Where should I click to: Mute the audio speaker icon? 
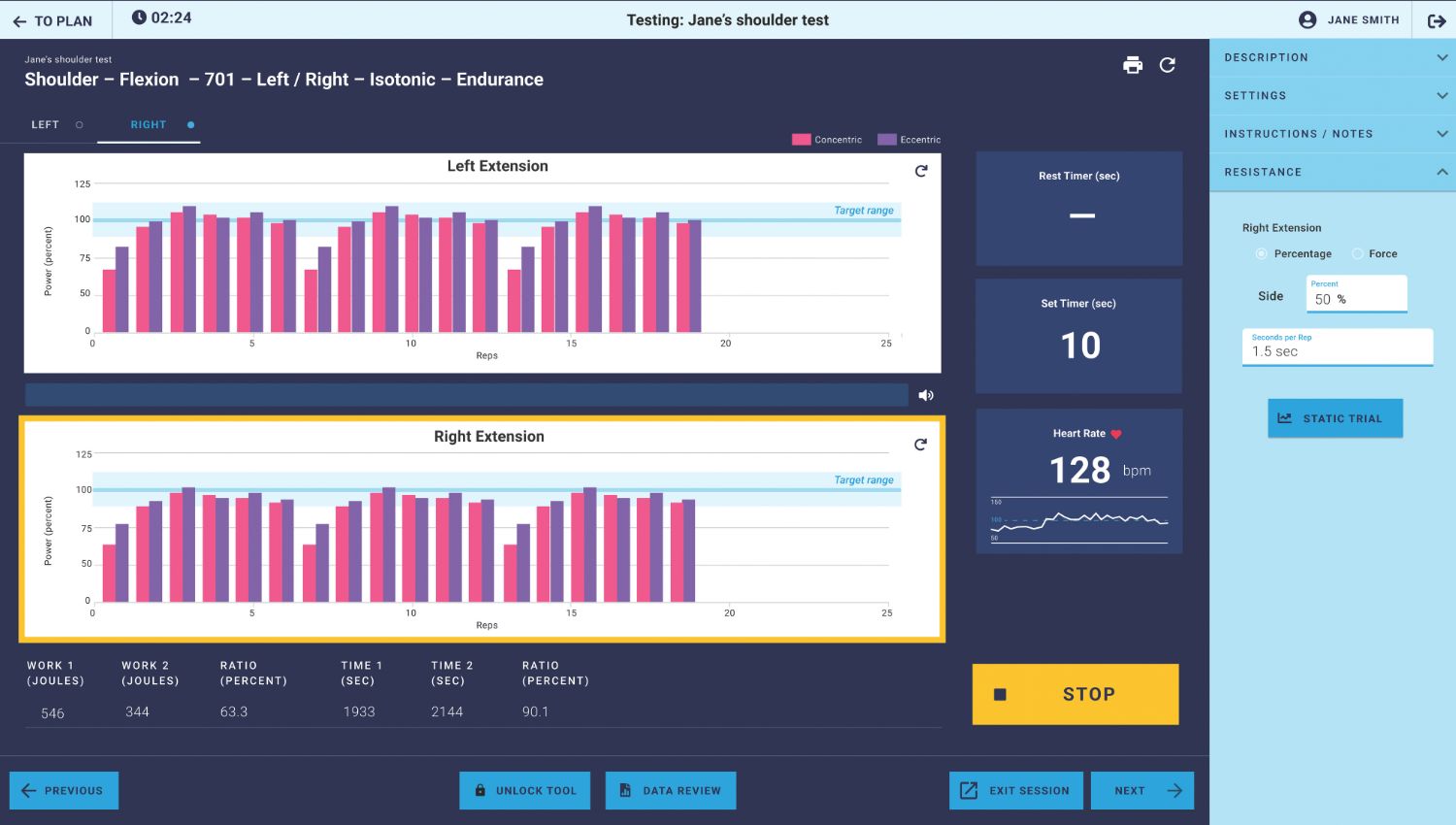coord(926,395)
